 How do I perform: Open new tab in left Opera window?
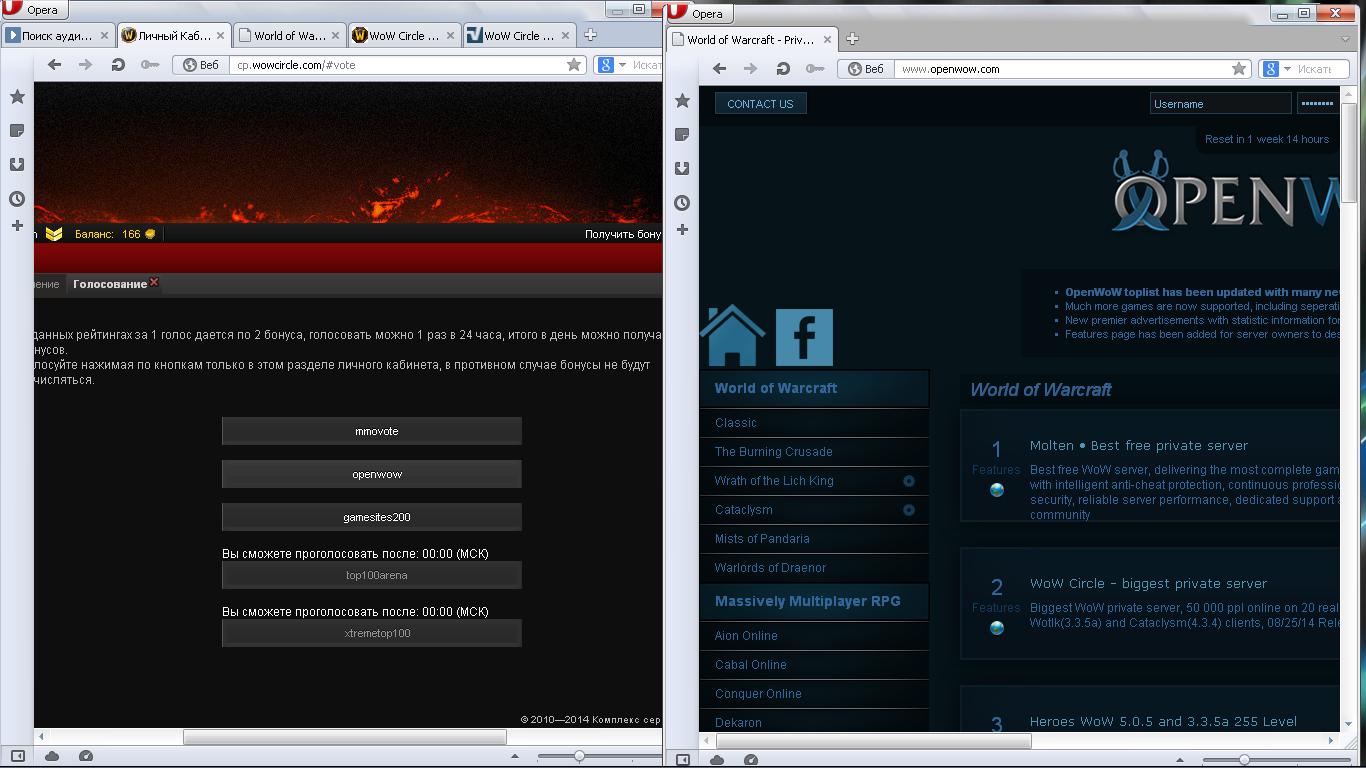(x=590, y=35)
